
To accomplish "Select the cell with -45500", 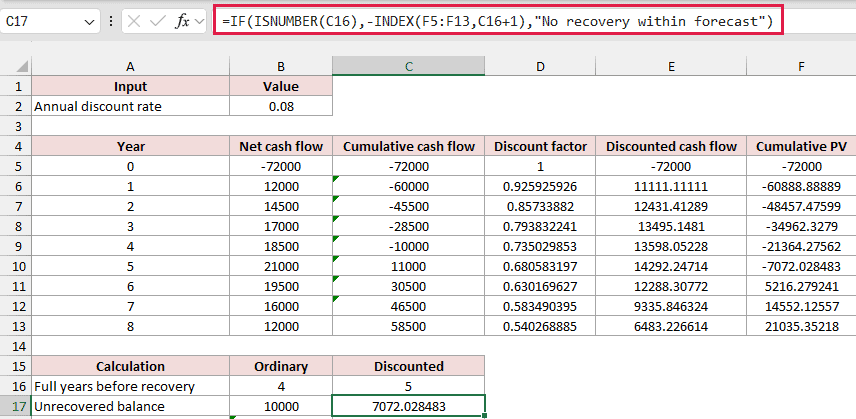I will (408, 206).
